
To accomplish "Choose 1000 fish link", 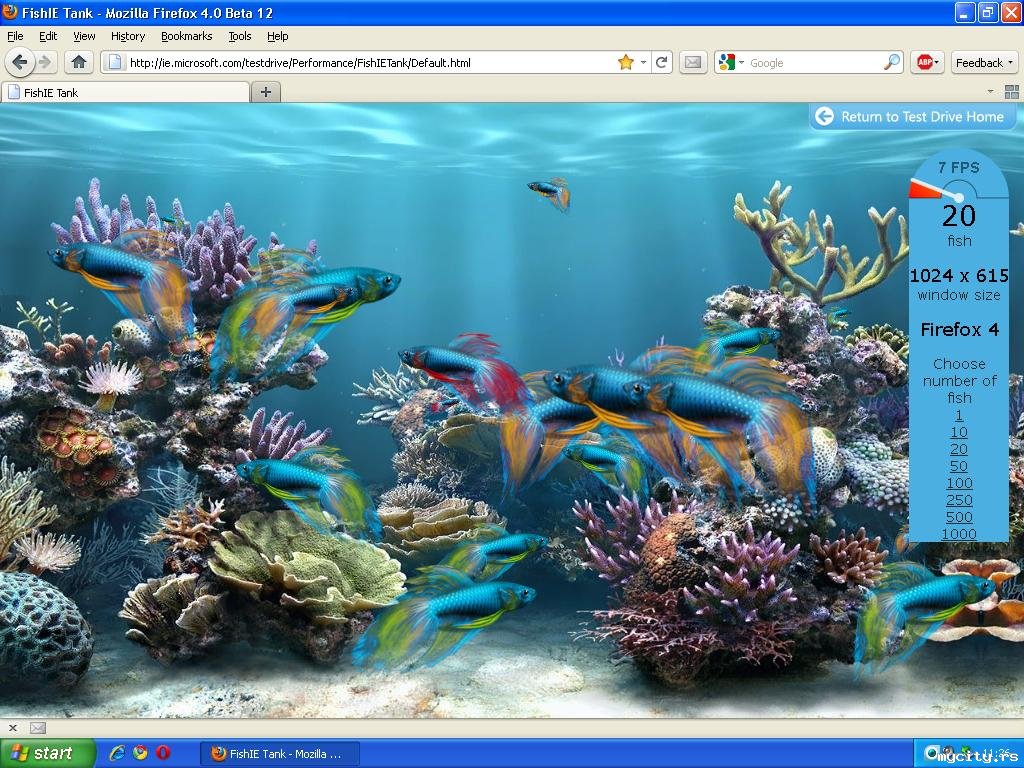I will tap(959, 534).
